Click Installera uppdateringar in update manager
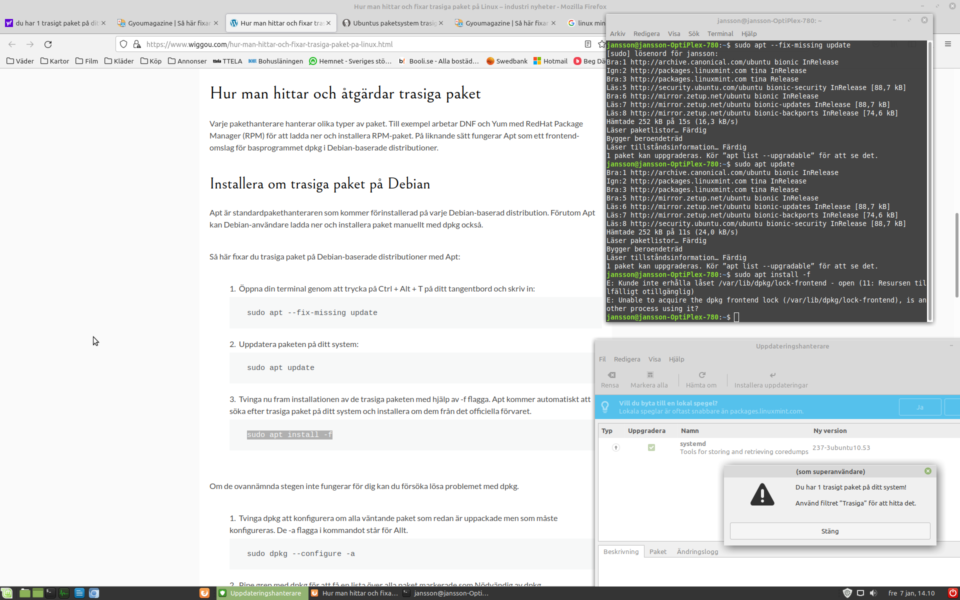The height and width of the screenshot is (600, 960). [x=771, y=380]
